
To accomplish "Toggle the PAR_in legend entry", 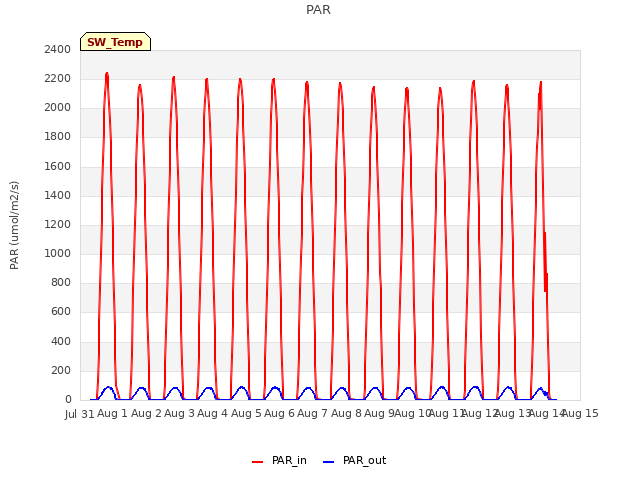I will pyautogui.click(x=280, y=461).
